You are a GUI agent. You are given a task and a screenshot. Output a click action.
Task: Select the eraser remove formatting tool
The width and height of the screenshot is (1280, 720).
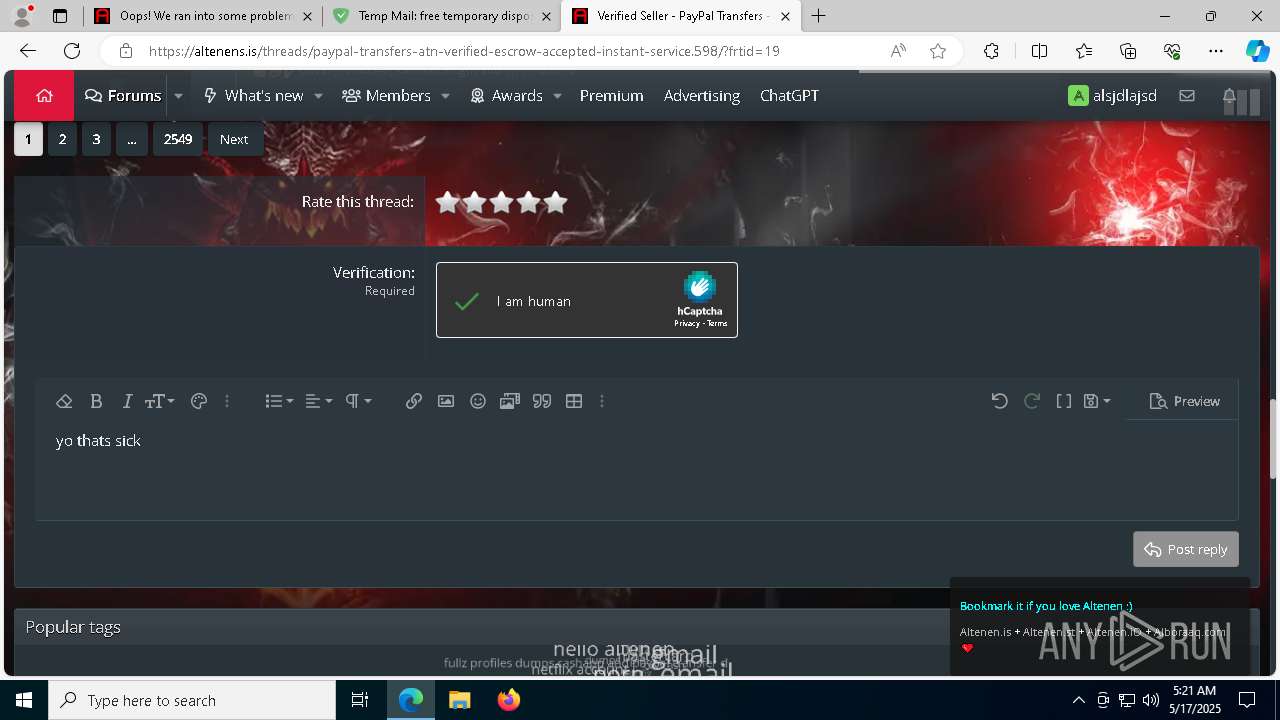tap(64, 401)
